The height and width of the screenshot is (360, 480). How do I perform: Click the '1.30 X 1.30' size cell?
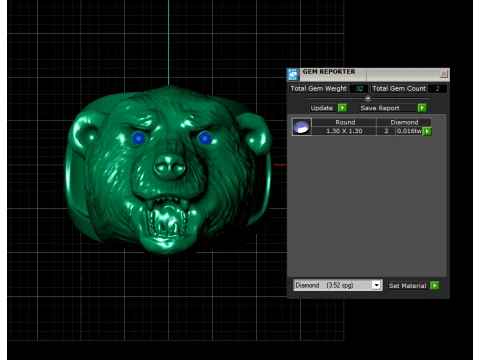coord(345,131)
